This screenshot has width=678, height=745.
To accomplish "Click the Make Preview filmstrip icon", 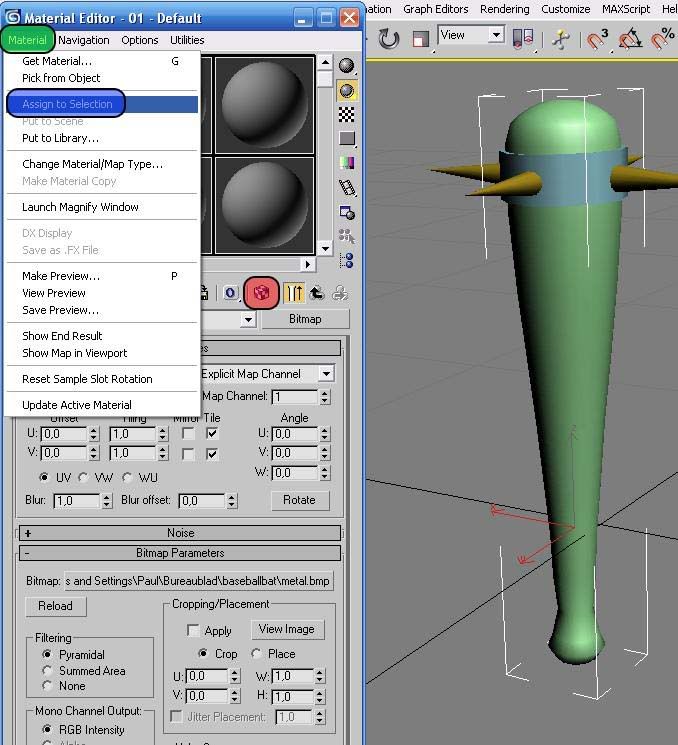I will pyautogui.click(x=347, y=188).
